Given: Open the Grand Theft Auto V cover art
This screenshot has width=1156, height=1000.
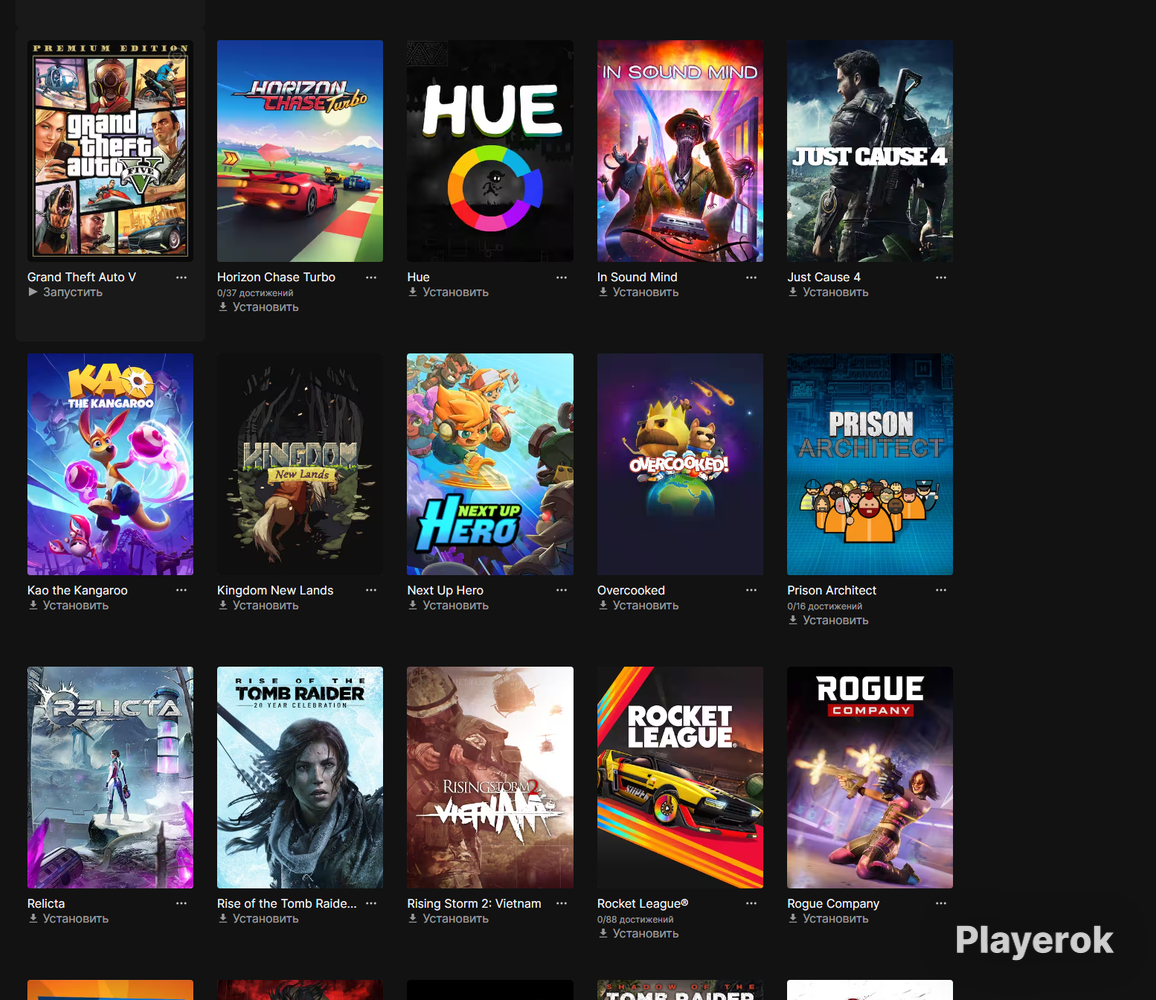Looking at the screenshot, I should tap(111, 151).
